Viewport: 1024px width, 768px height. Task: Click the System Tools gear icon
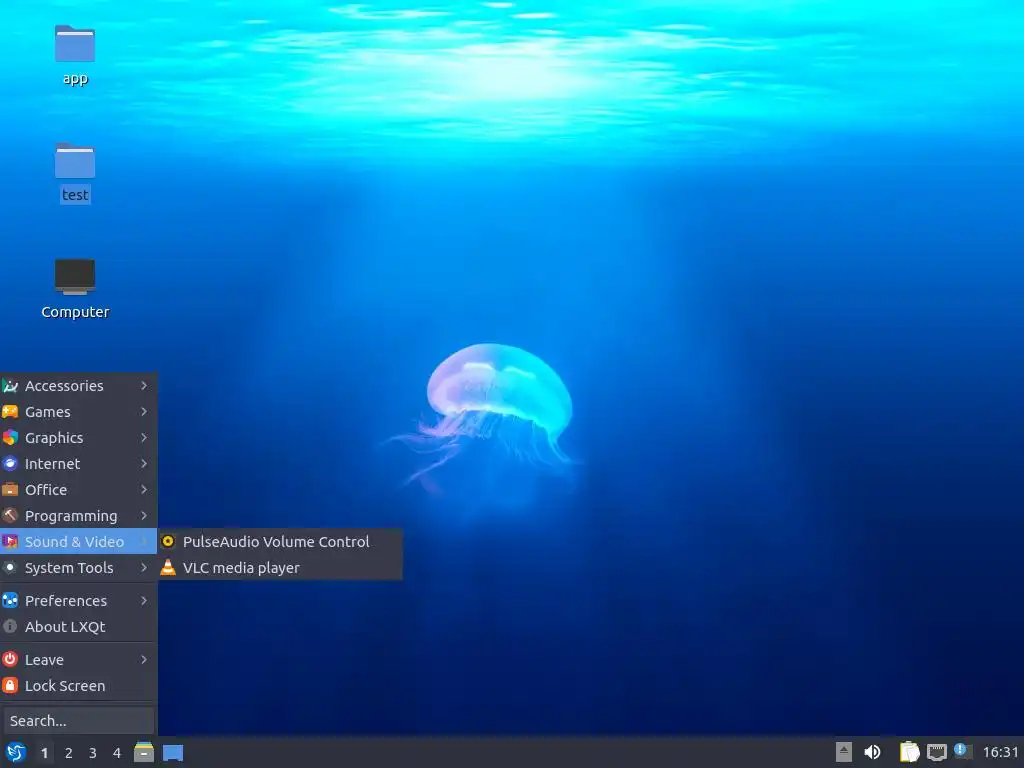(x=10, y=568)
